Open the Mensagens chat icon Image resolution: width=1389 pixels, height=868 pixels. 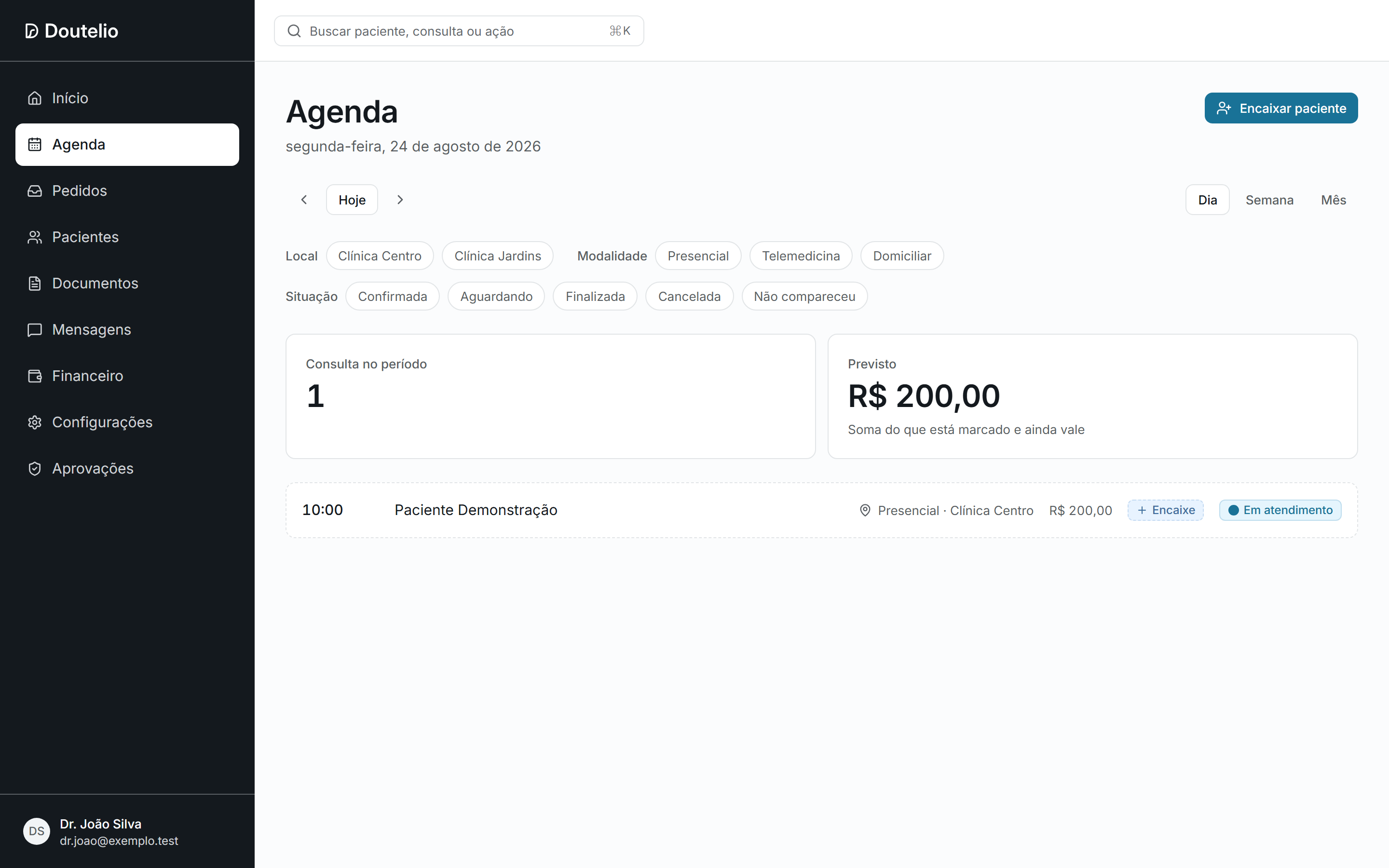pyautogui.click(x=34, y=329)
